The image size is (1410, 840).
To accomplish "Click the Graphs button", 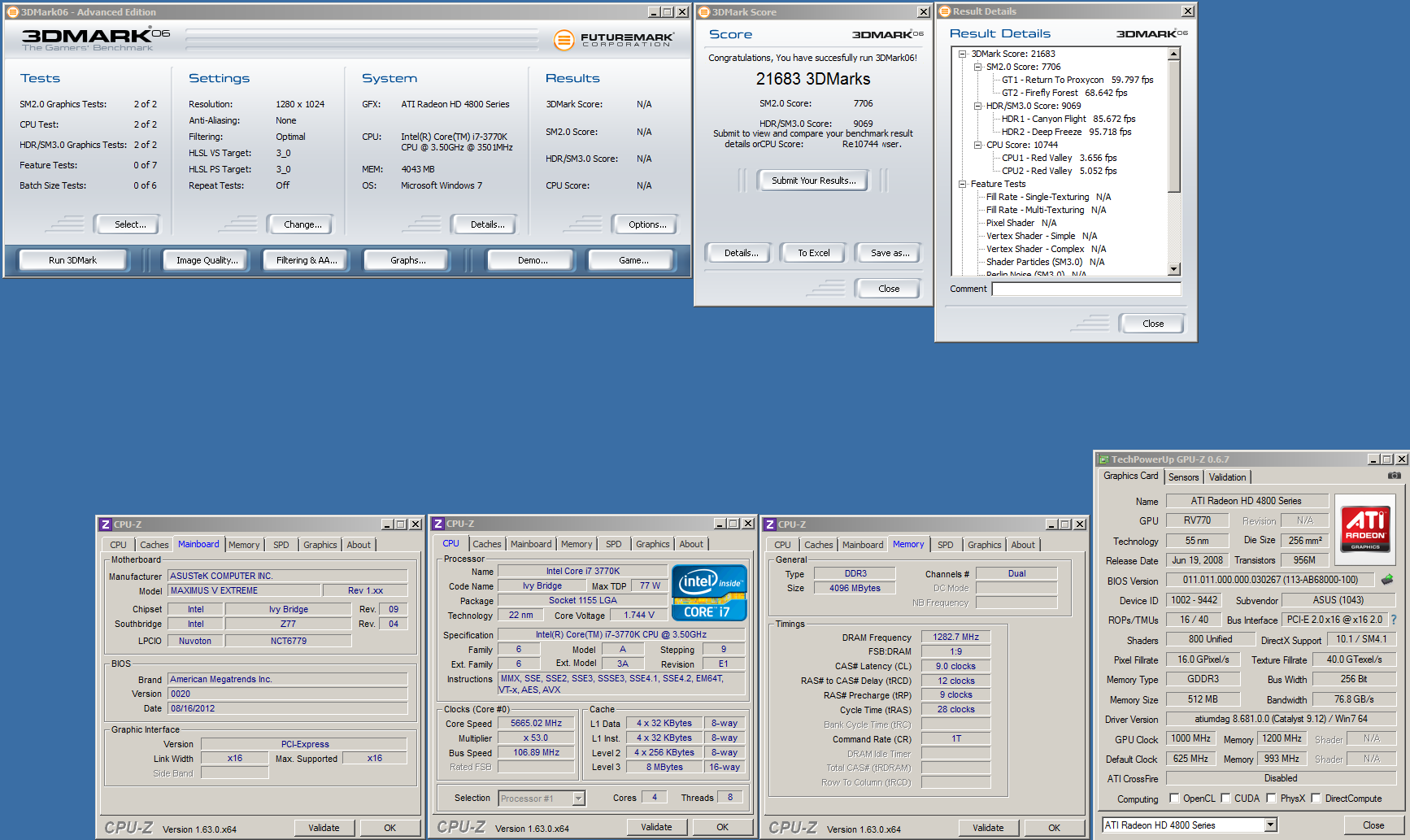I will pyautogui.click(x=407, y=260).
